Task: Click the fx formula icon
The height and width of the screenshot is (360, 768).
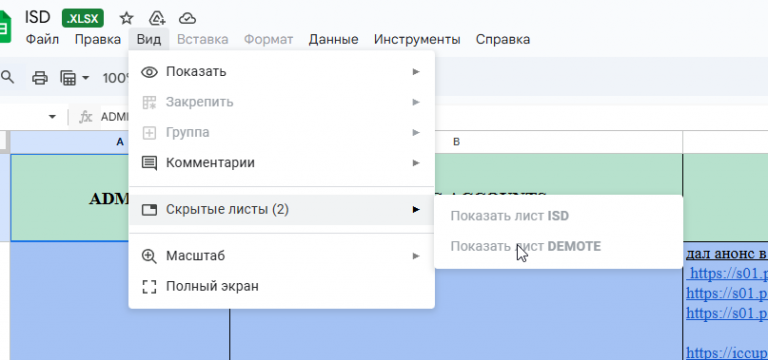Action: (86, 117)
